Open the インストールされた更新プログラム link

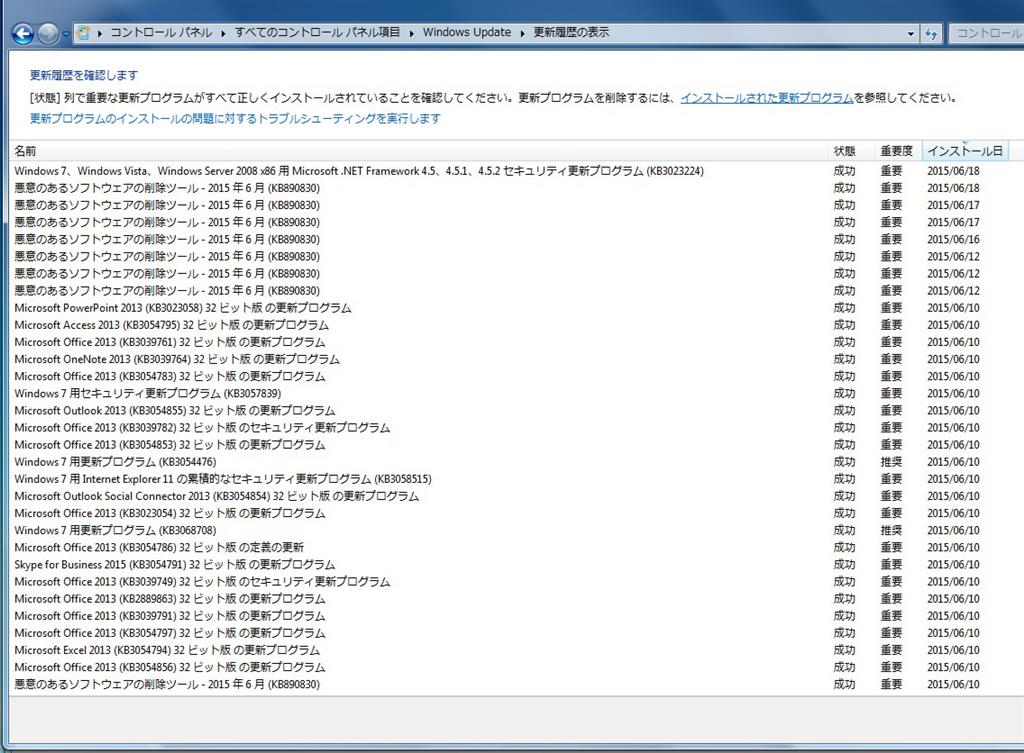click(767, 98)
